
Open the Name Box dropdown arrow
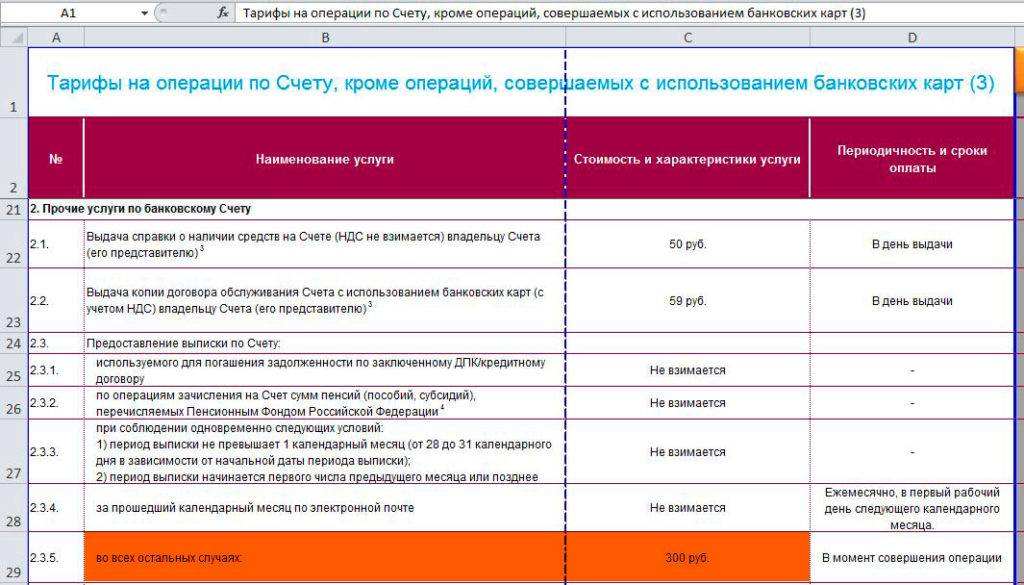(145, 13)
